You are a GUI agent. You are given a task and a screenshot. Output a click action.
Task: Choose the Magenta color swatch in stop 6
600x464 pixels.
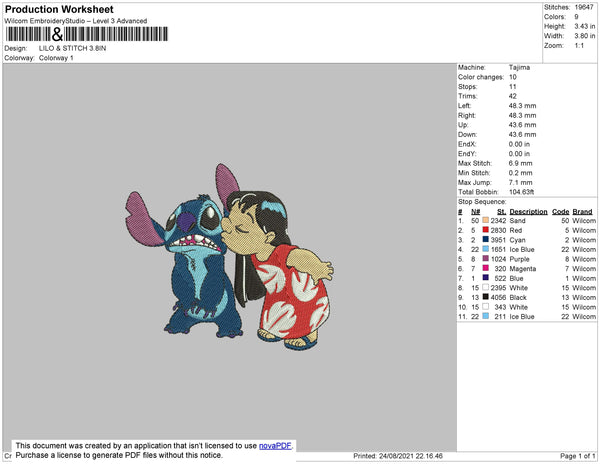click(x=485, y=269)
